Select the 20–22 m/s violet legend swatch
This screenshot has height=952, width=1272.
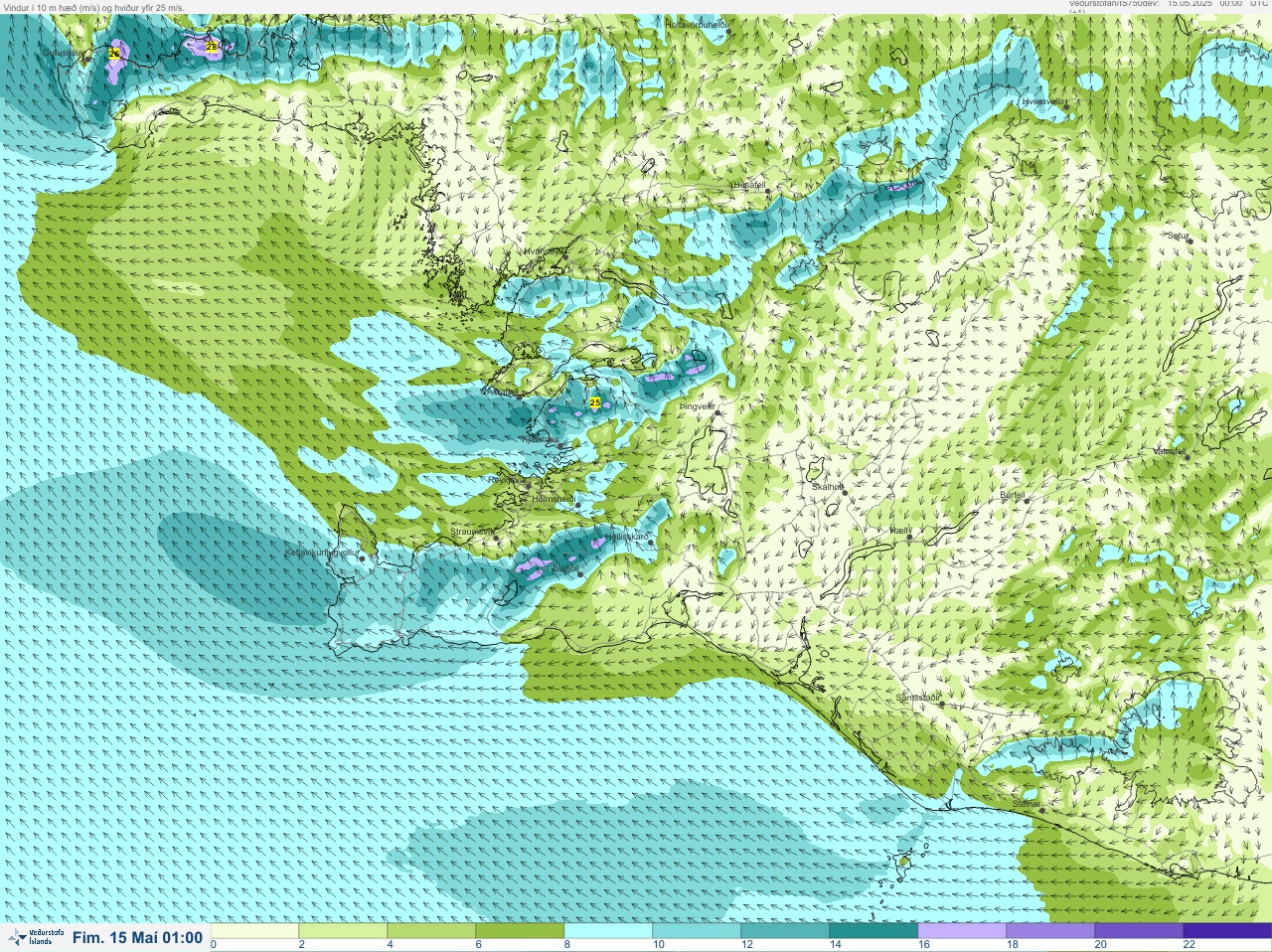click(x=1139, y=931)
